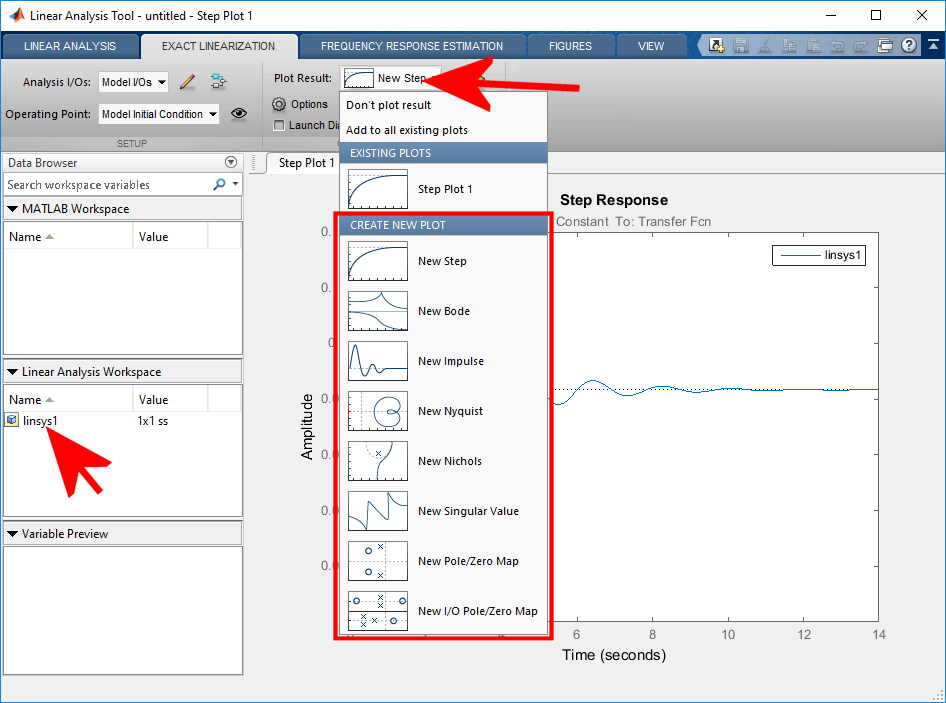Select the New Nyquist plot thumbnail
The height and width of the screenshot is (703, 946).
coord(378,411)
